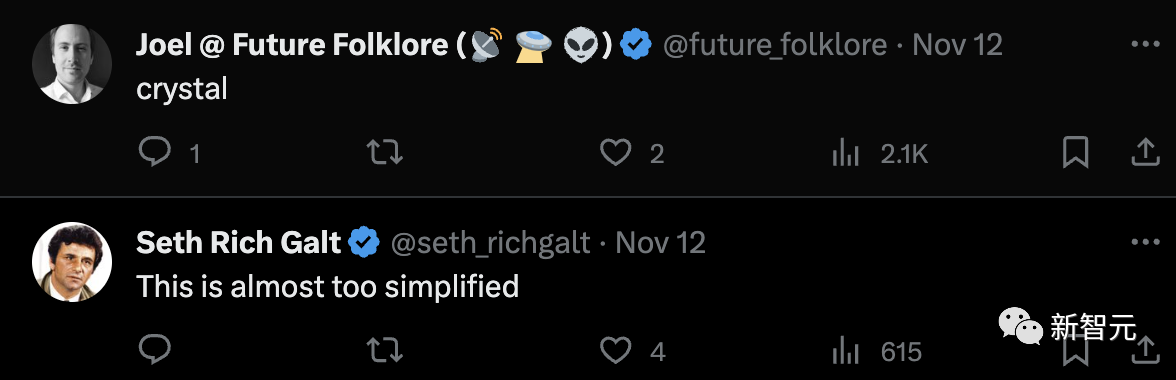This screenshot has height=380, width=1176.
Task: Open Seth Rich Galt's avatar
Action: [x=72, y=262]
